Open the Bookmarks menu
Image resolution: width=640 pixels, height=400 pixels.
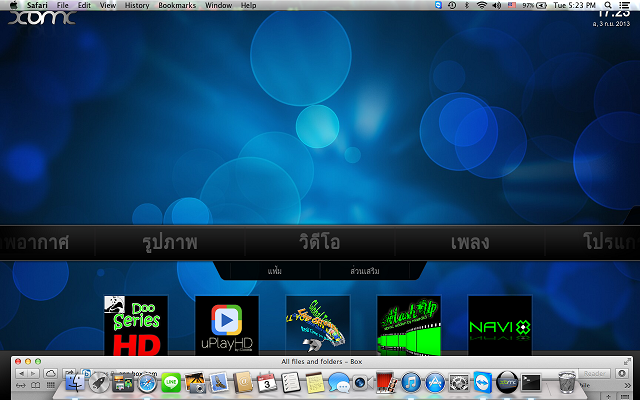177,5
